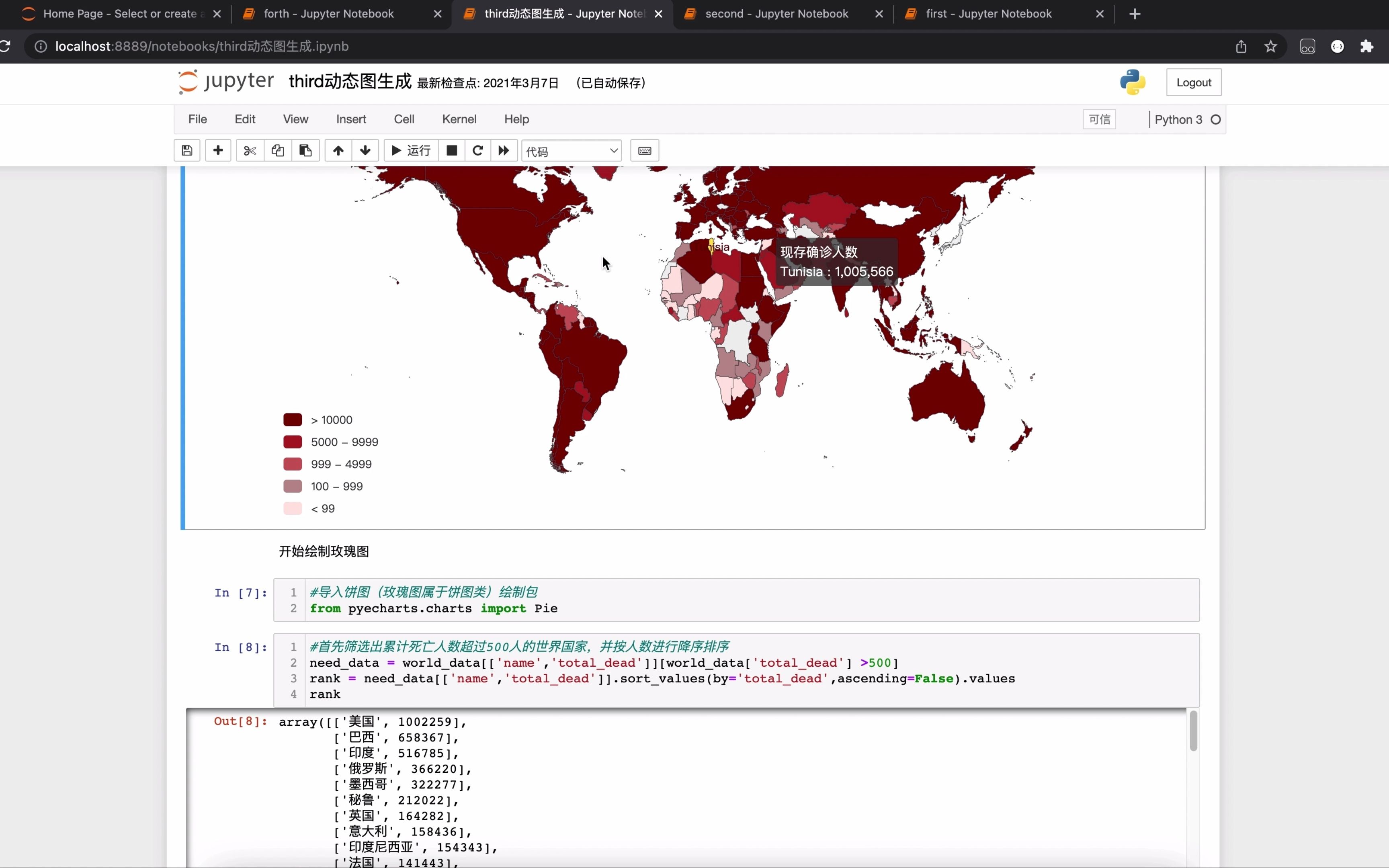Rename notebook title third动态图生成
The image size is (1389, 868).
[x=350, y=82]
